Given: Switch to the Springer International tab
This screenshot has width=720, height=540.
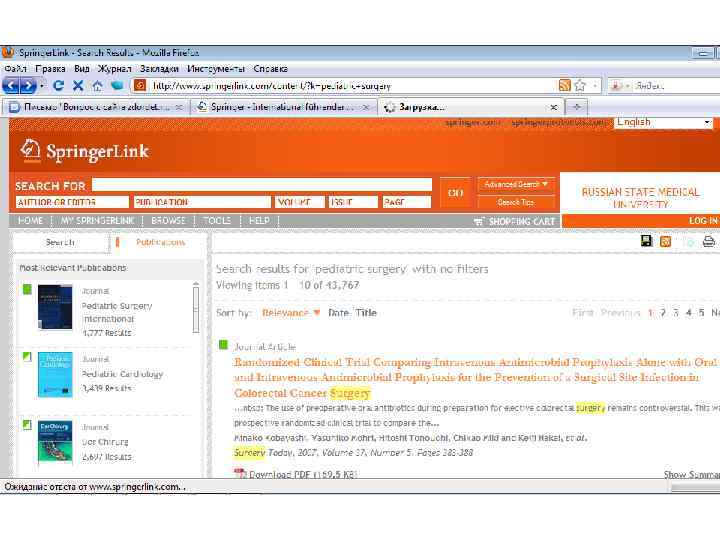Looking at the screenshot, I should tap(283, 107).
